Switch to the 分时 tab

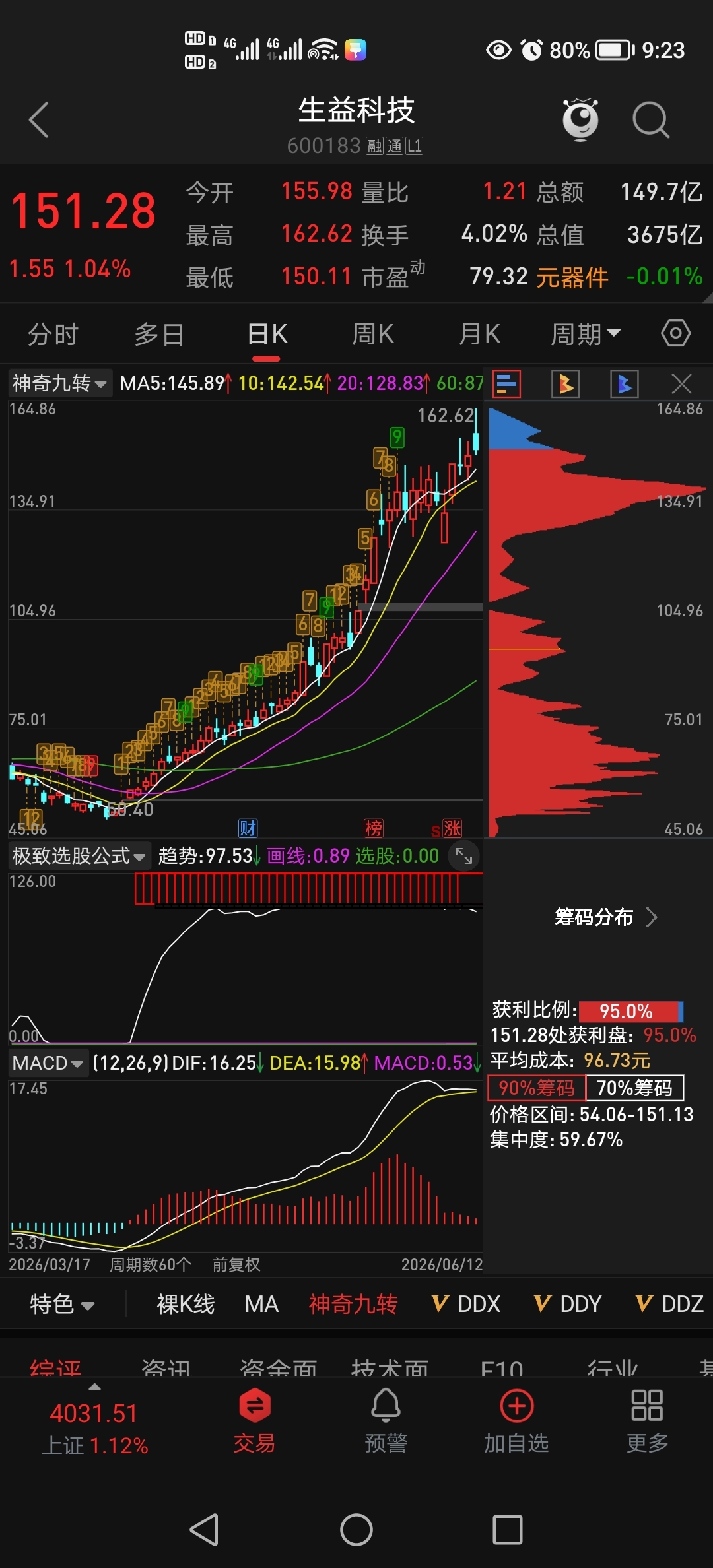53,334
